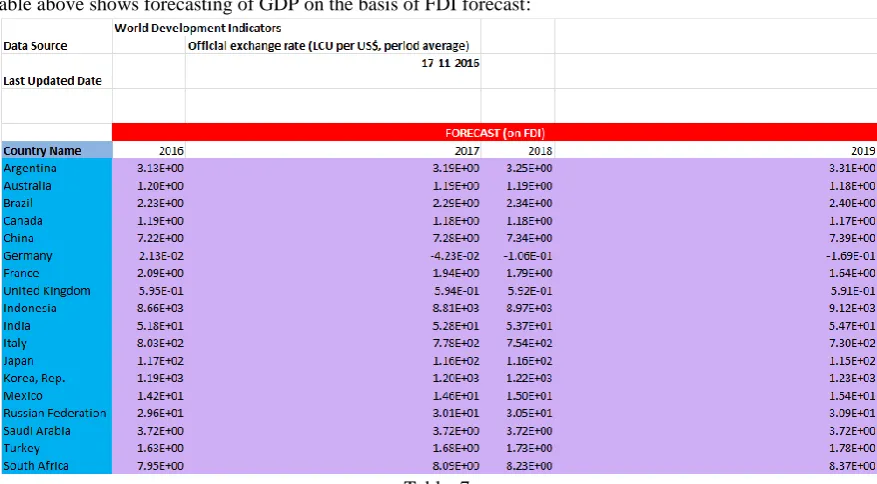Click Argentina's 2019 value 3.31E+00
This screenshot has height=484, width=877.
pos(852,168)
